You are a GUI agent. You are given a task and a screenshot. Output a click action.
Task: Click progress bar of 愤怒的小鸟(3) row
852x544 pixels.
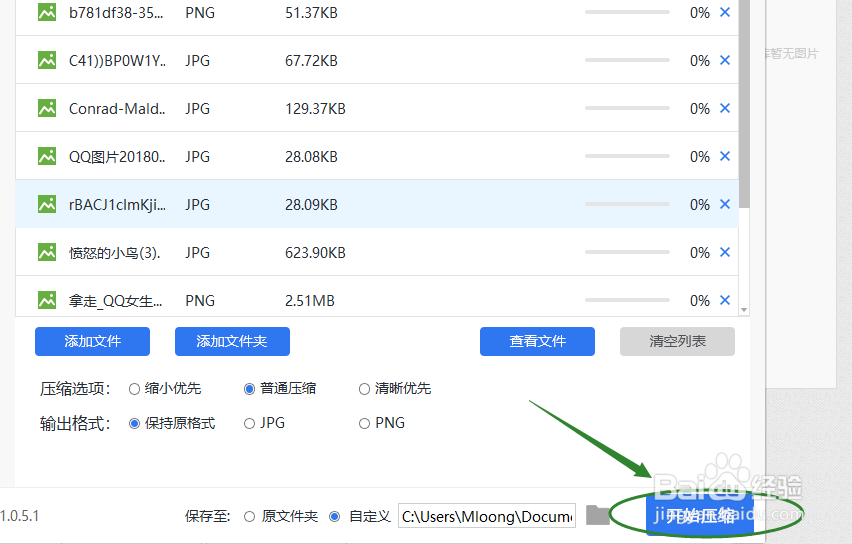pyautogui.click(x=627, y=252)
